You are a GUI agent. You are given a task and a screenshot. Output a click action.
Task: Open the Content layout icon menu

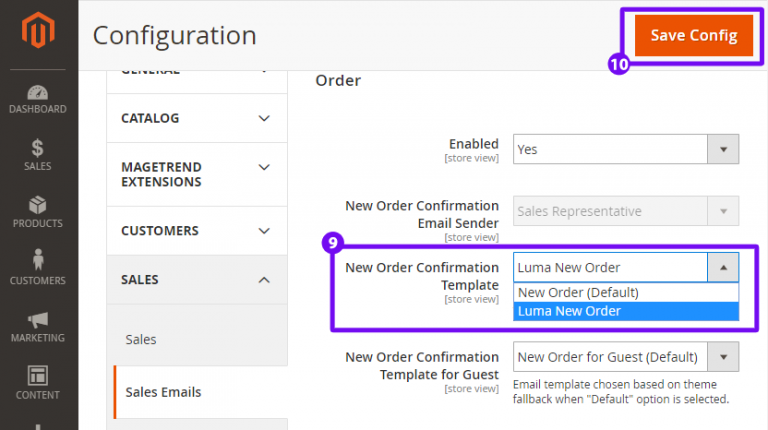click(38, 383)
